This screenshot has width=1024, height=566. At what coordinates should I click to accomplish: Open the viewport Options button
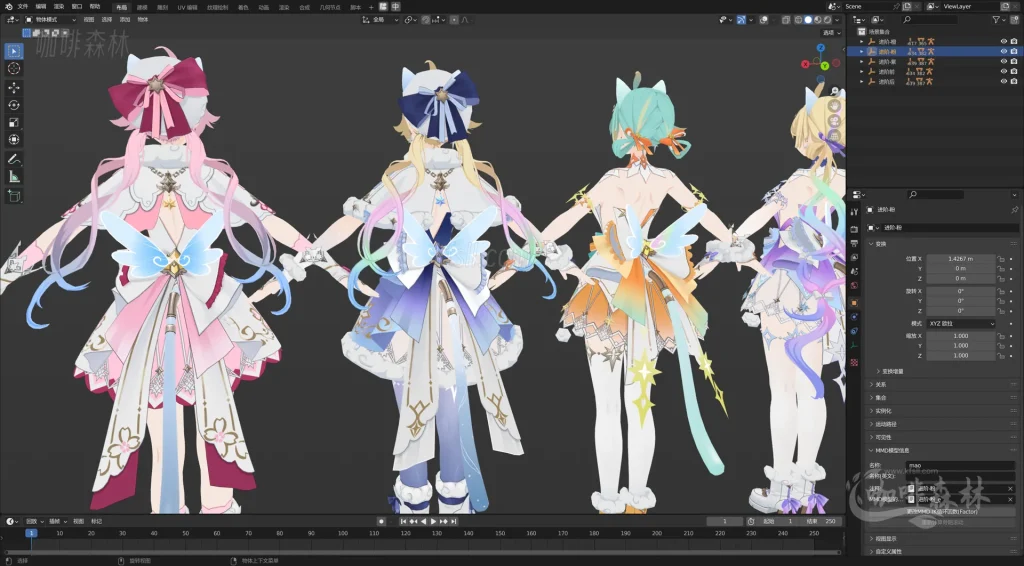coord(831,33)
